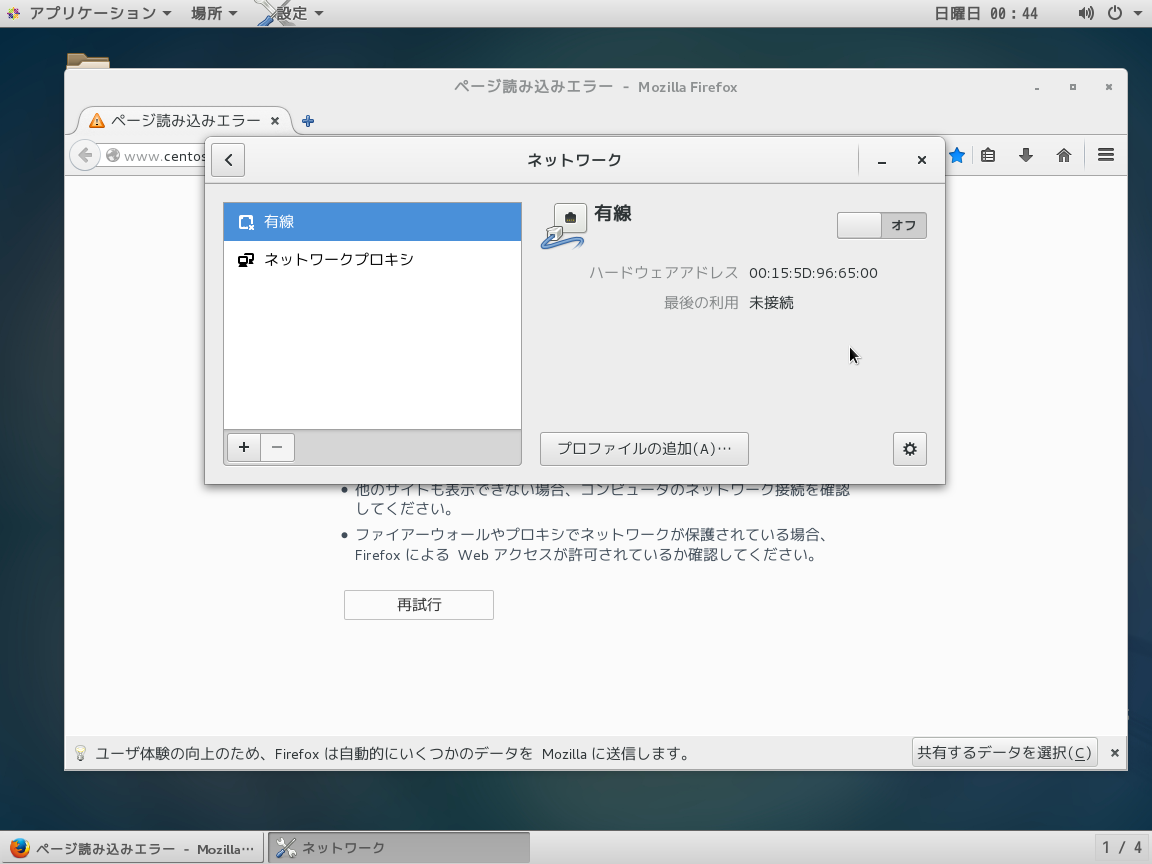Close the Firefox window
This screenshot has height=864, width=1152.
point(1109,87)
